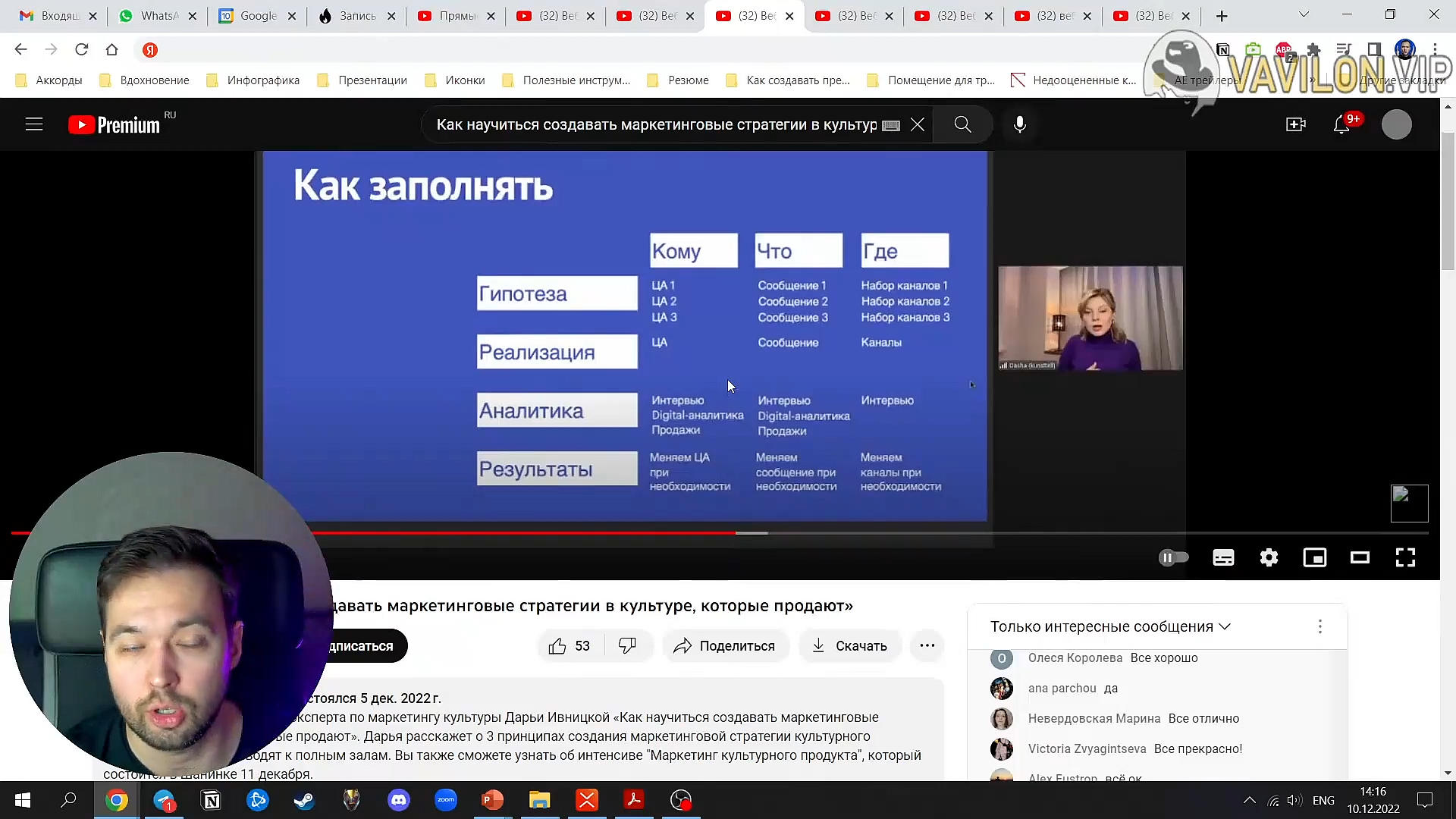Open video player settings gear
Viewport: 1456px width, 819px height.
[x=1269, y=558]
